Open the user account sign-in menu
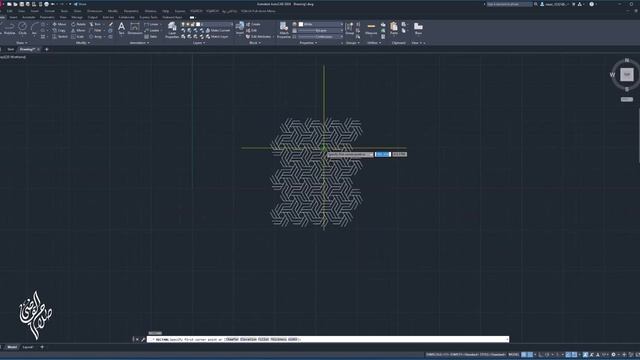Image resolution: width=640 pixels, height=360 pixels. coord(554,4)
